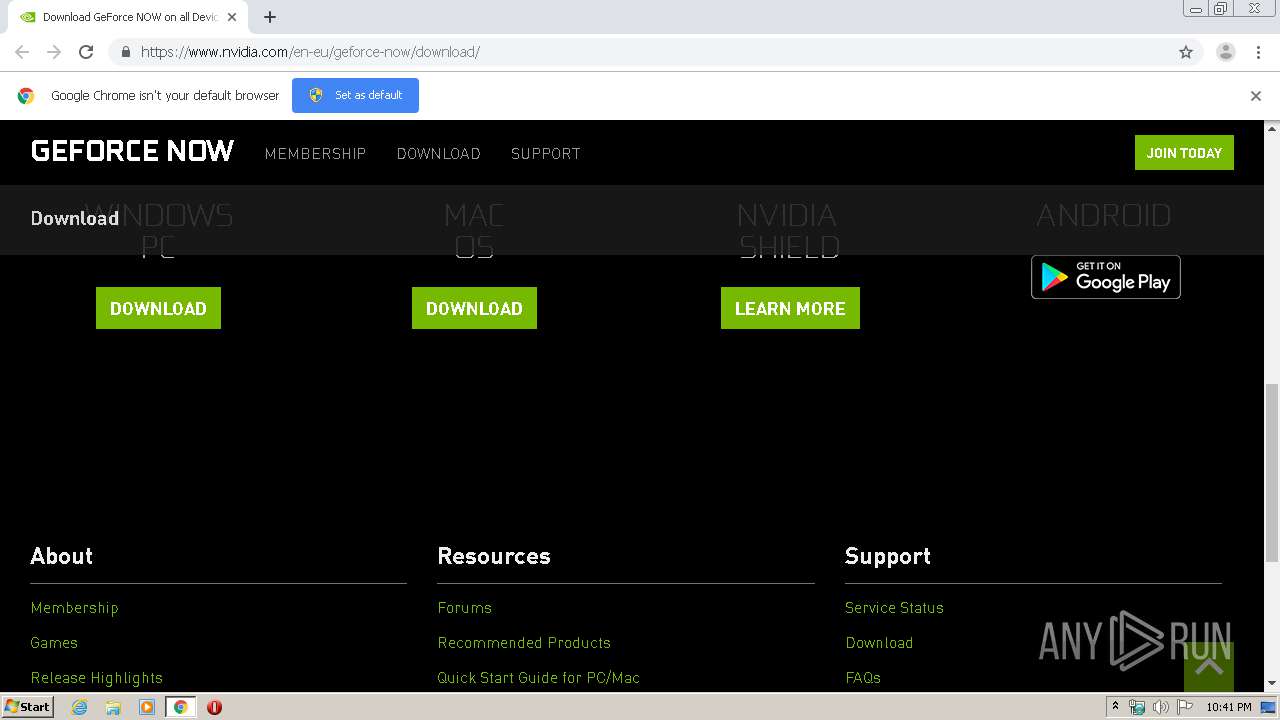1280x720 pixels.
Task: Launch Internet Explorer from taskbar
Action: pyautogui.click(x=80, y=707)
